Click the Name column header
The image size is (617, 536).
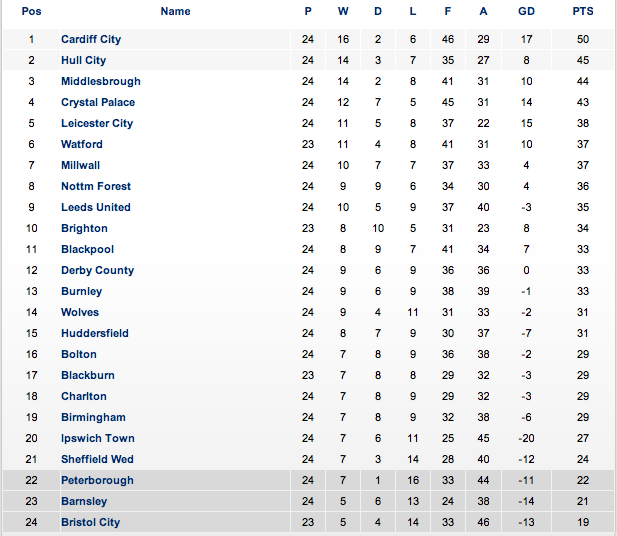(175, 12)
